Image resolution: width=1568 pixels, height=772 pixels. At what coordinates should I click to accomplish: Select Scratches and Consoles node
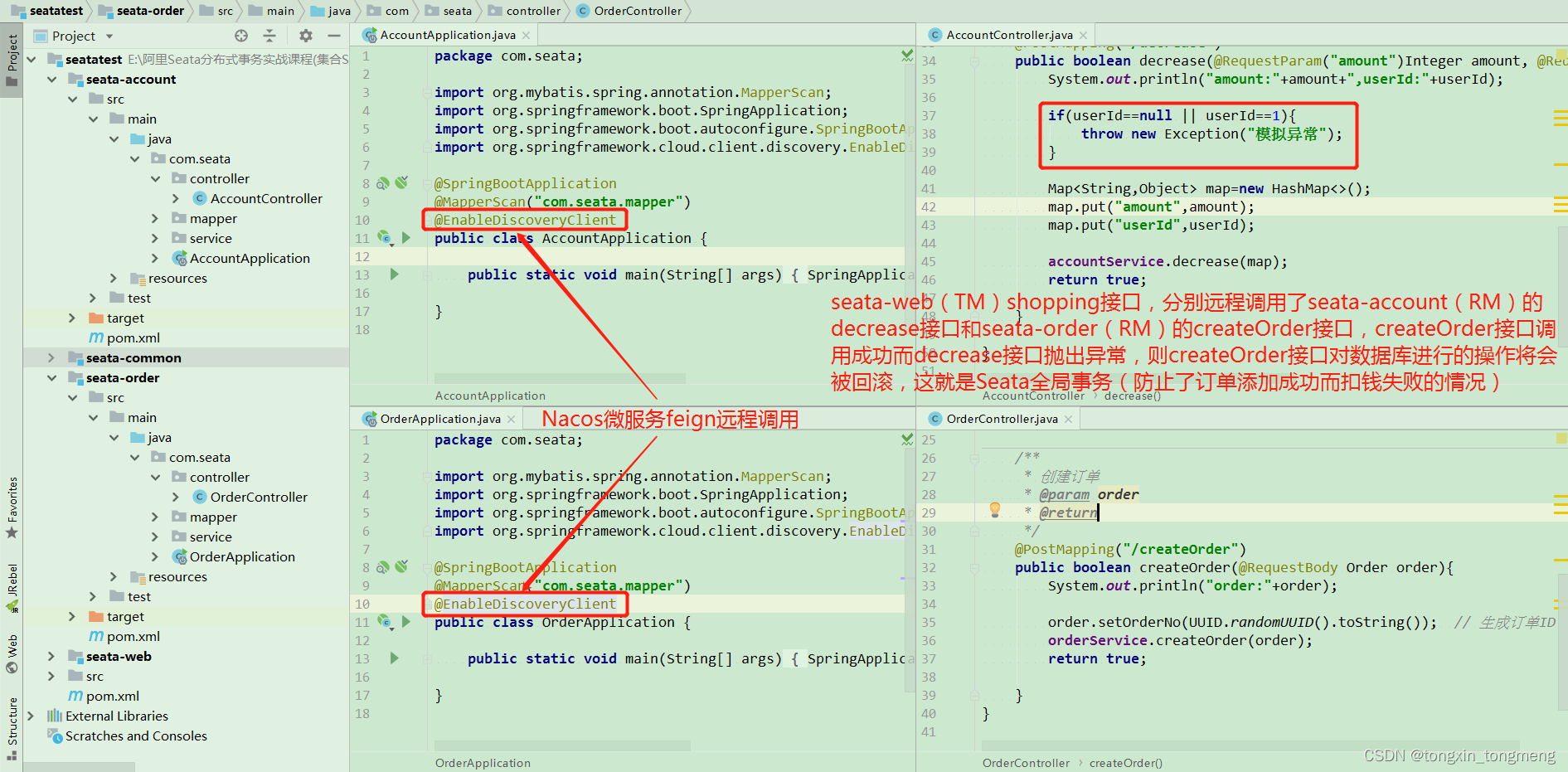[136, 736]
